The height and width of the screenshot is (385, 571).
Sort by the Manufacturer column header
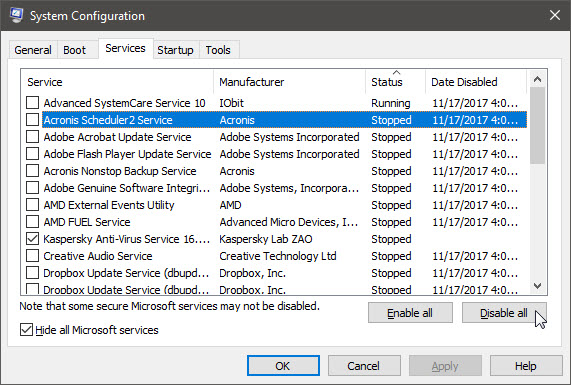tap(290, 82)
